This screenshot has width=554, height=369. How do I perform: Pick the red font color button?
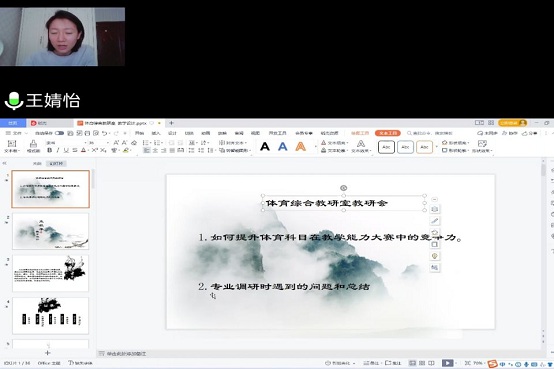pyautogui.click(x=83, y=151)
